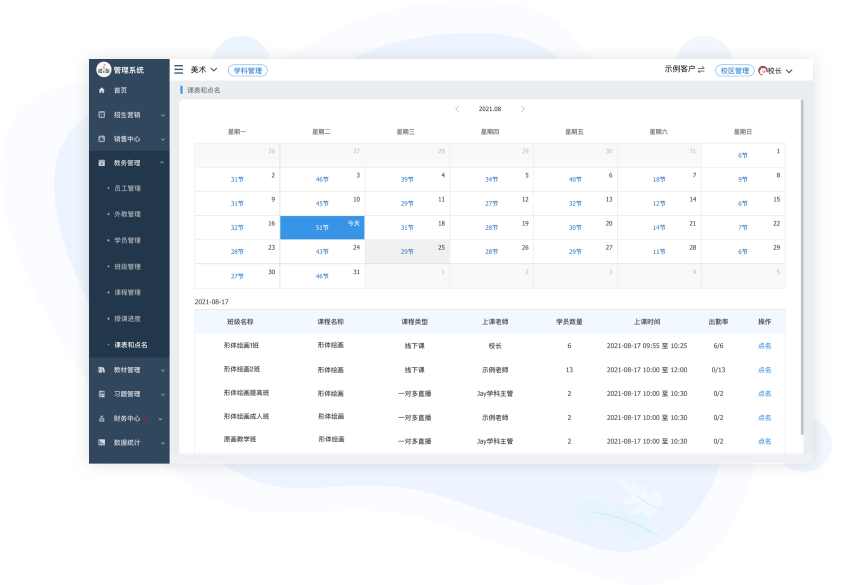Click the 学科管理 button

pyautogui.click(x=248, y=71)
